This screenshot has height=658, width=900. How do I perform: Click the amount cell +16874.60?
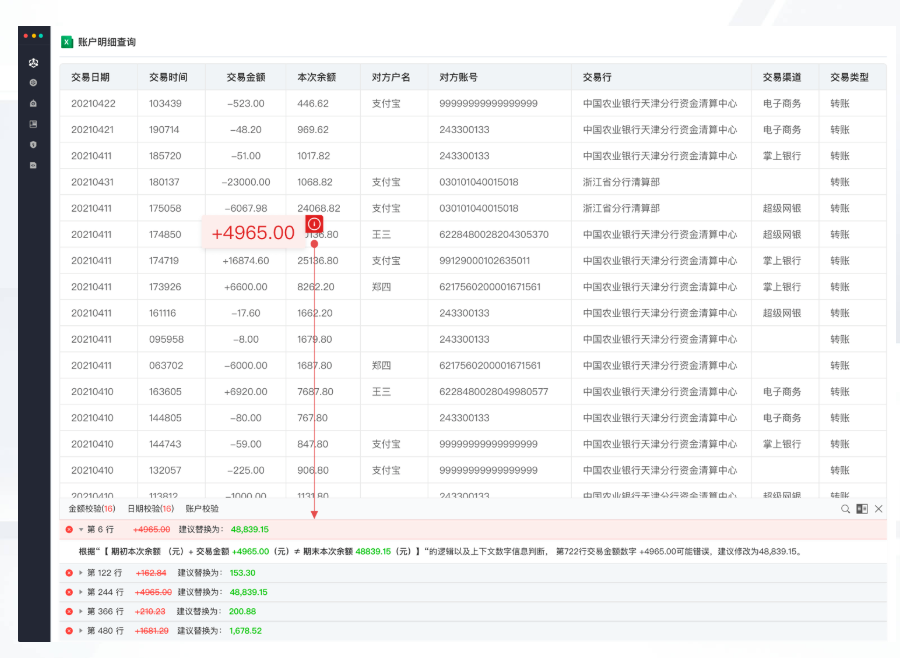pos(246,261)
